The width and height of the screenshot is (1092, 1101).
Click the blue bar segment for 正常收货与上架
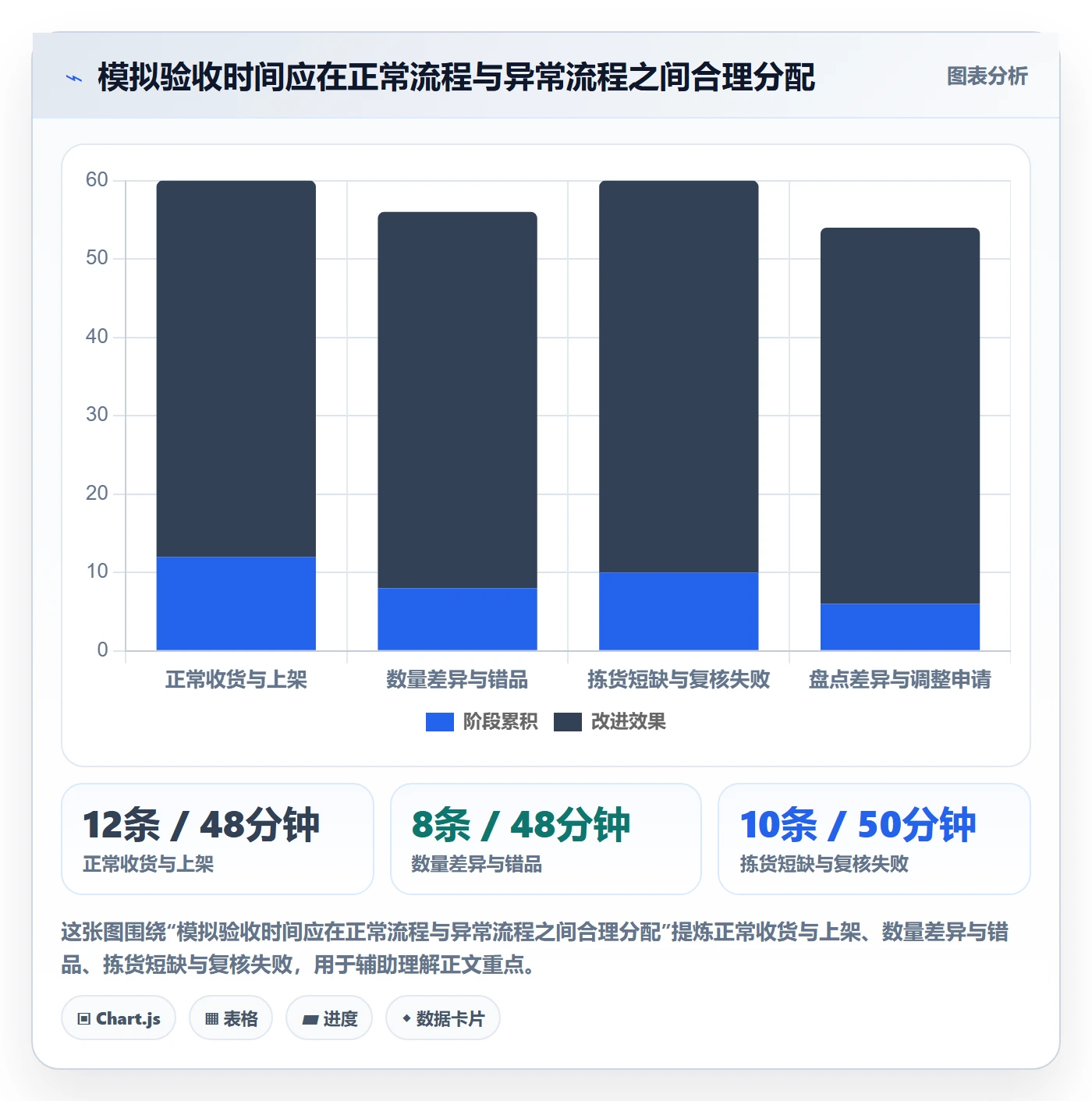[x=236, y=604]
